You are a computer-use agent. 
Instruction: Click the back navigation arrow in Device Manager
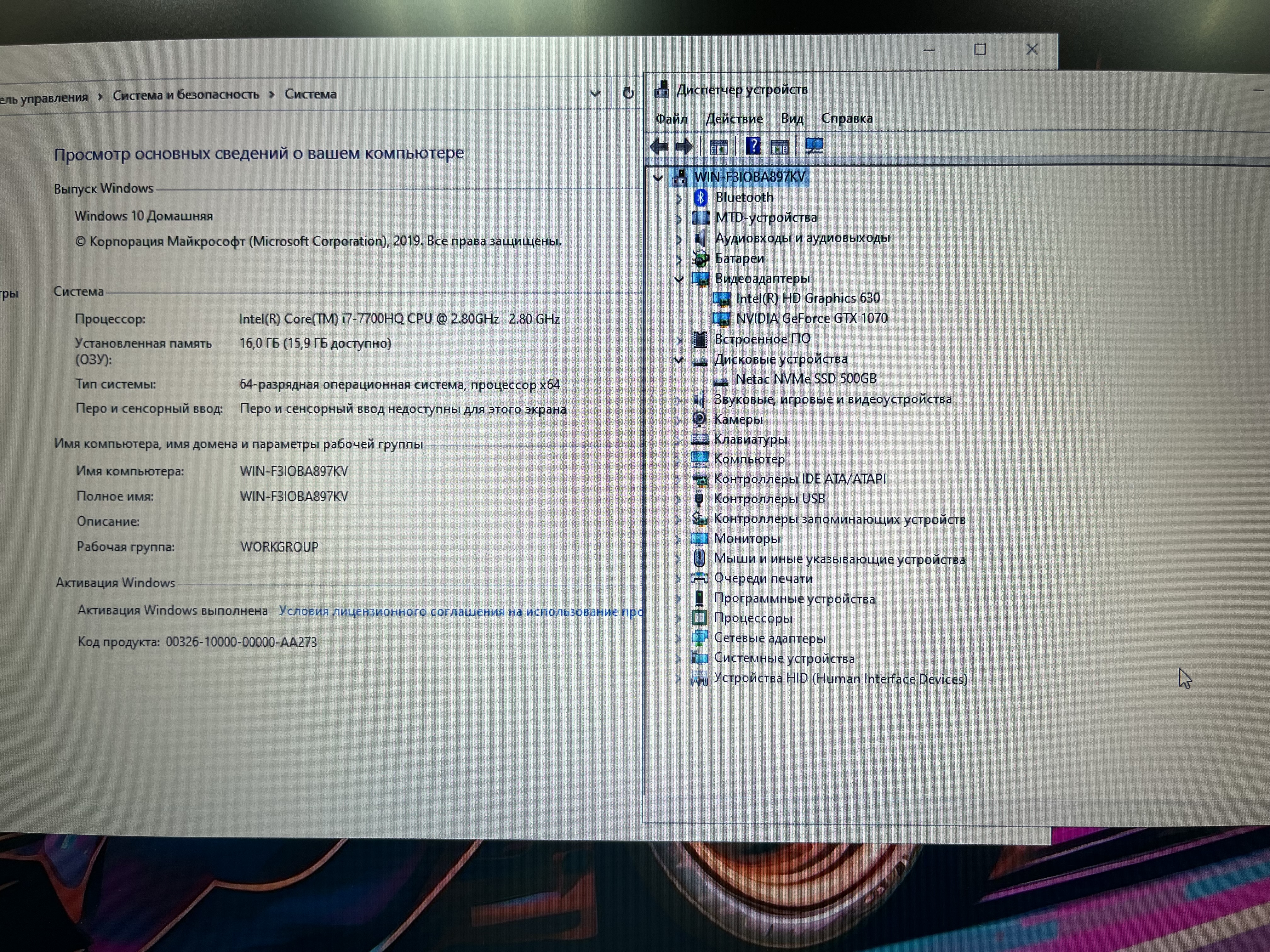659,146
